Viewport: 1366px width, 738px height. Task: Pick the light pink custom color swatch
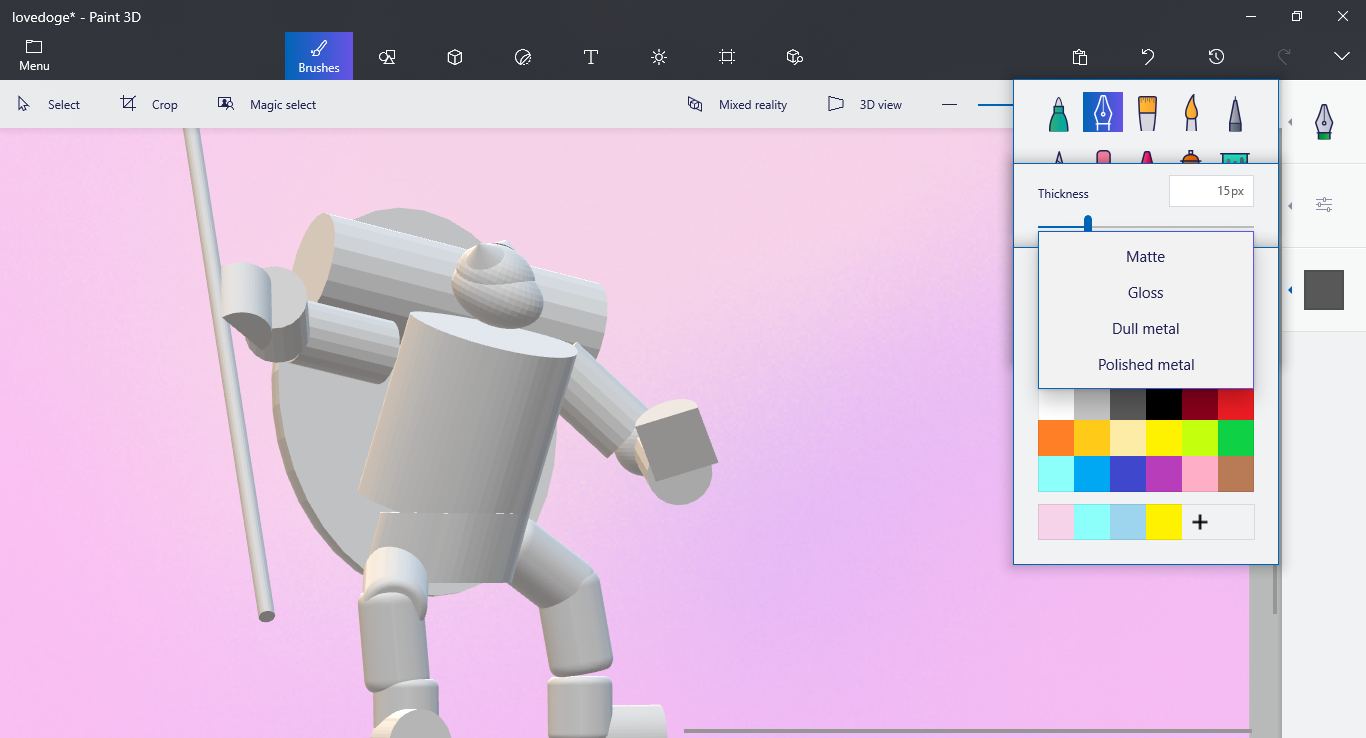point(1056,522)
